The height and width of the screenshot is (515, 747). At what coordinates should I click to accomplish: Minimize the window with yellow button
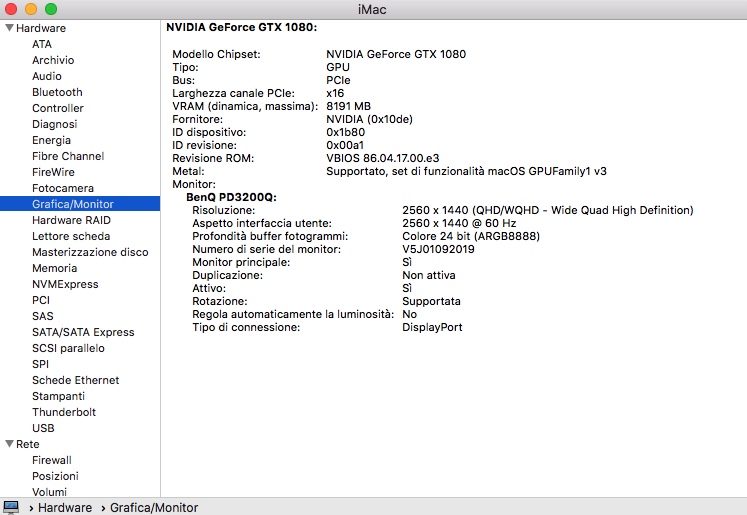coord(31,9)
